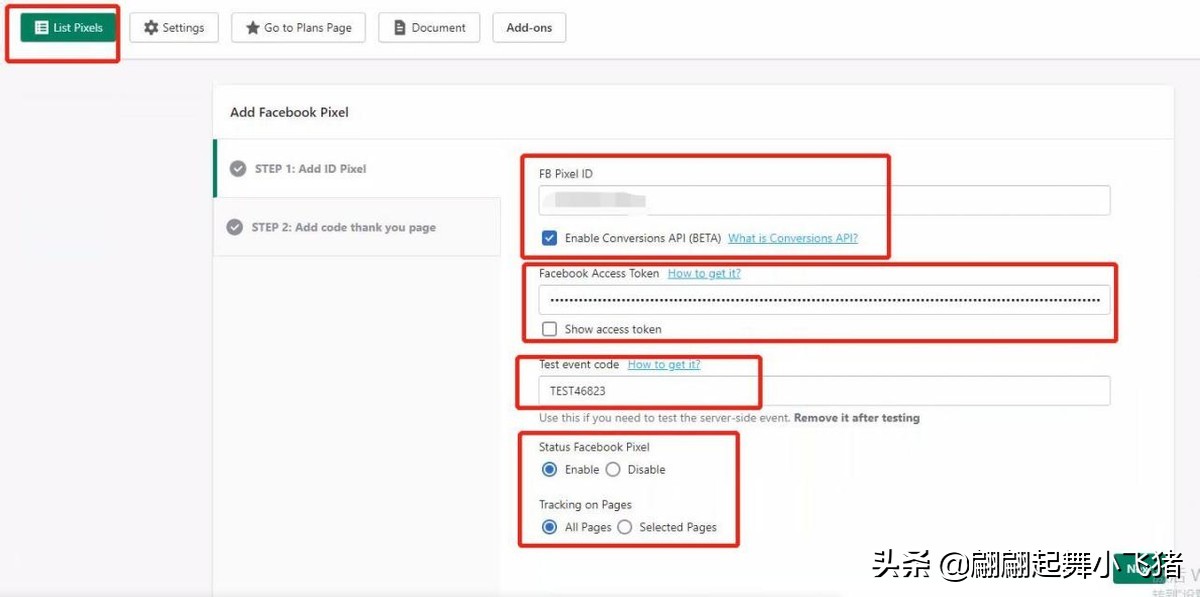Open the What is Conversions API link
This screenshot has width=1200, height=597.
(x=793, y=238)
